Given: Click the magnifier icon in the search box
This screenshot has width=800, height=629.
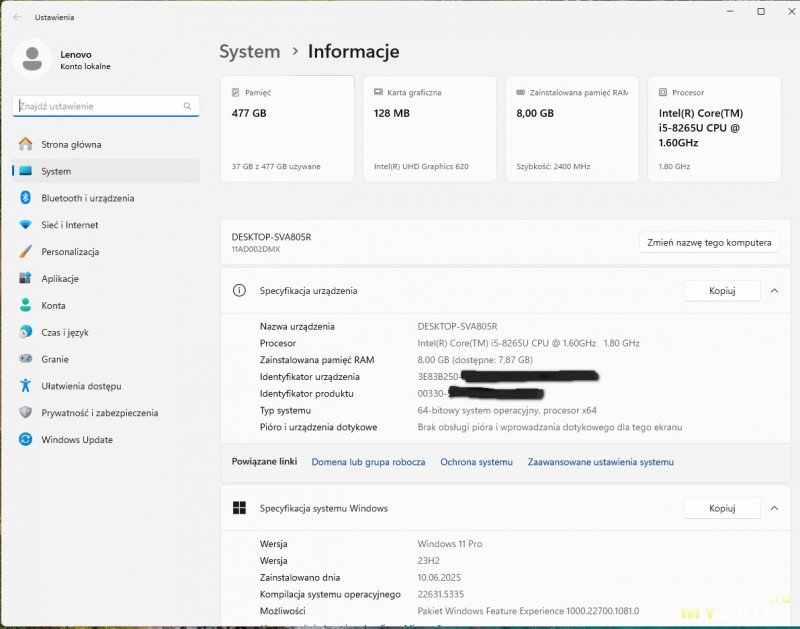Looking at the screenshot, I should [x=187, y=106].
